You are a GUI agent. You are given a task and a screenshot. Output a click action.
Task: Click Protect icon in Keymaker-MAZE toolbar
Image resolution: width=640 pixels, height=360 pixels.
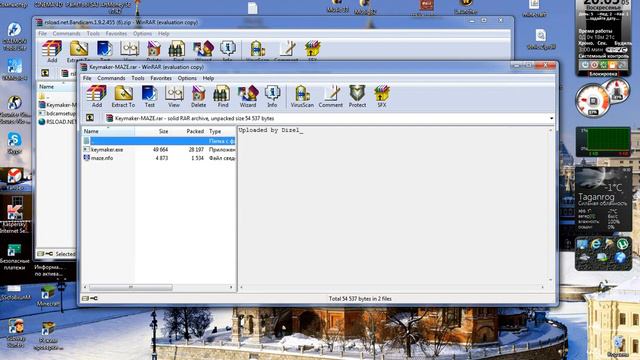click(357, 96)
